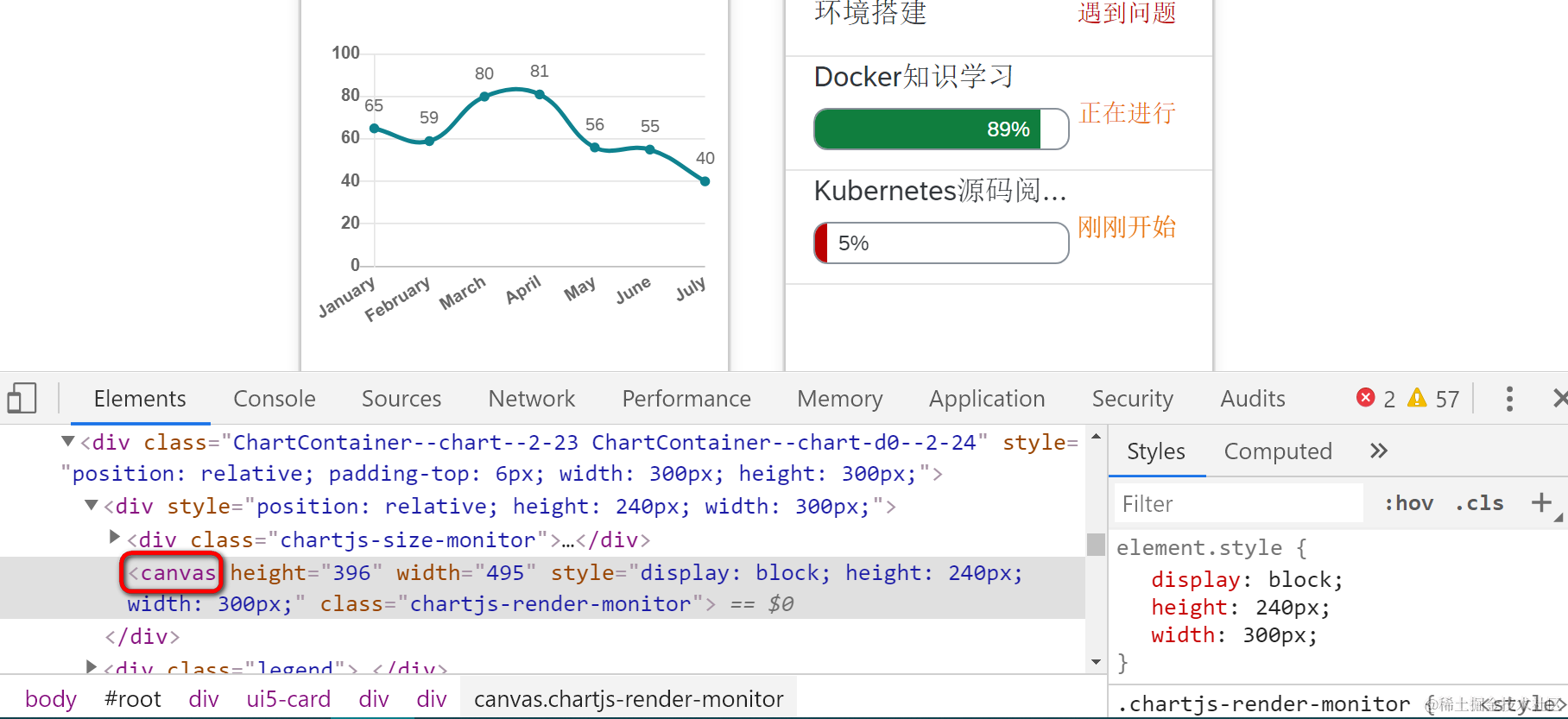Open the Computed styles tab
This screenshot has width=1568, height=719.
pyautogui.click(x=1277, y=451)
